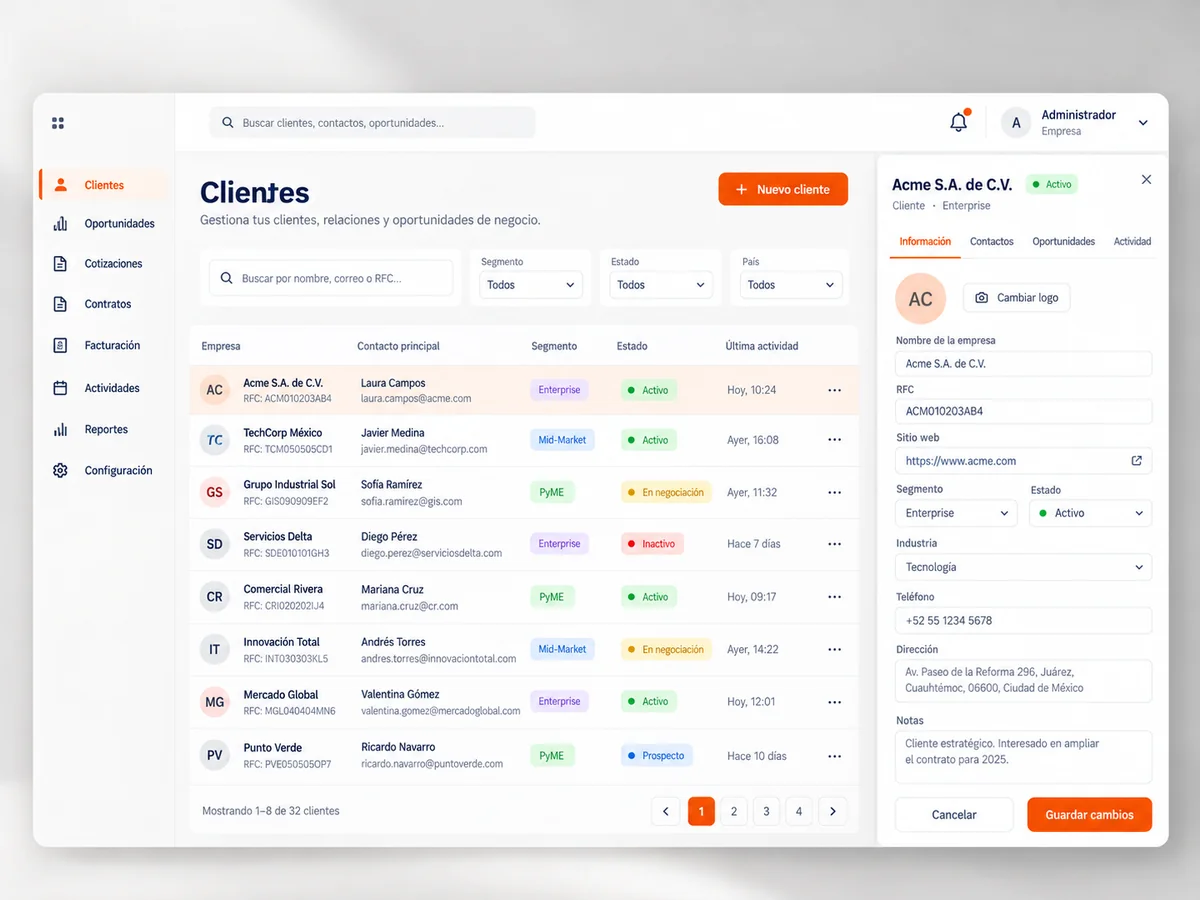Open Oportunidades in the sidebar
This screenshot has width=1200, height=900.
point(105,224)
